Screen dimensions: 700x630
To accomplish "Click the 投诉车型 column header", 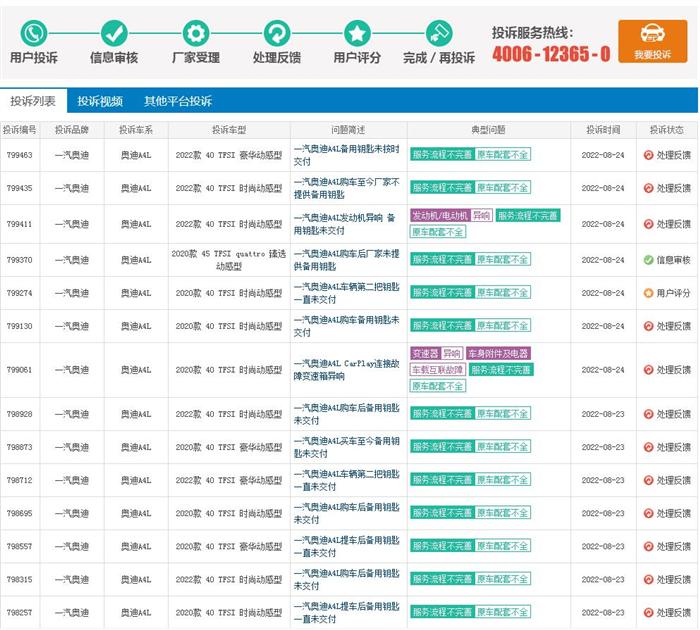I will pos(229,130).
